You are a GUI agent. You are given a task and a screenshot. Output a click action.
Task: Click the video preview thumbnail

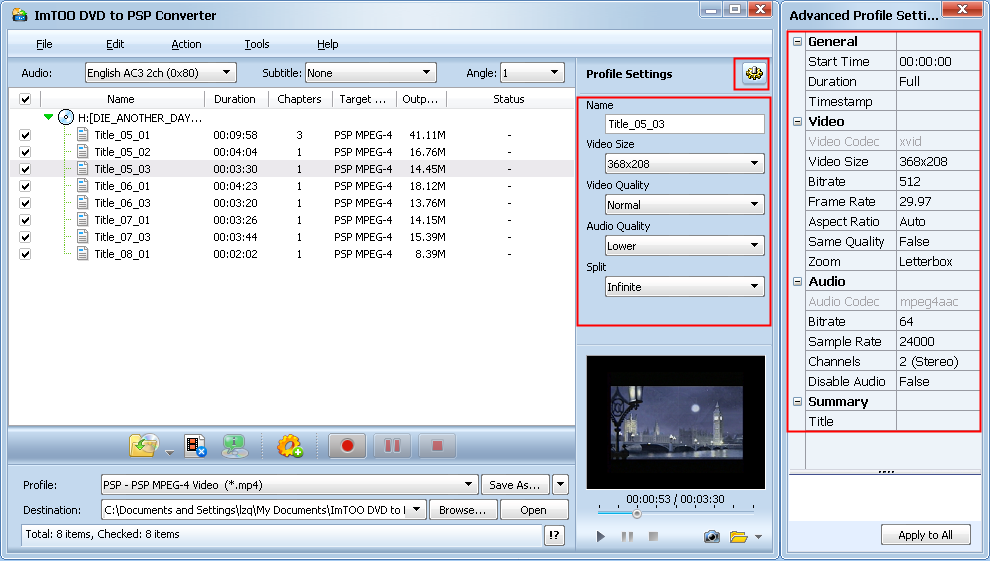point(676,422)
